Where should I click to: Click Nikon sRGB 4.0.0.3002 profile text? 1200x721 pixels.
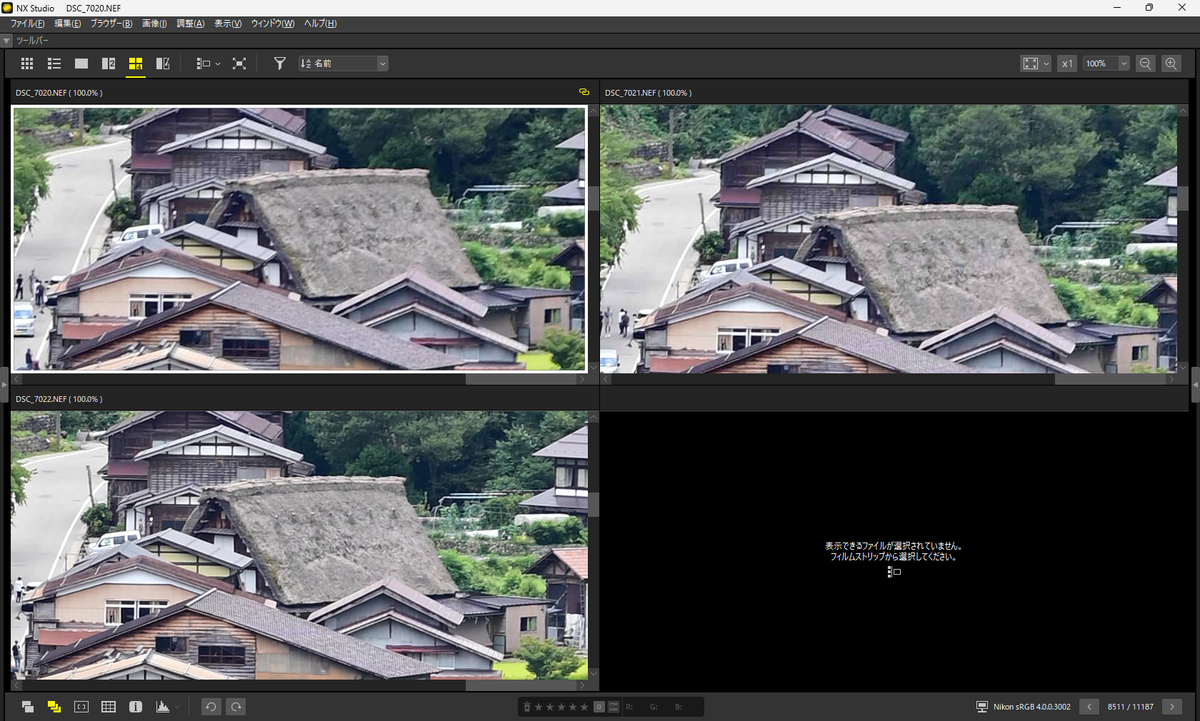(1032, 707)
